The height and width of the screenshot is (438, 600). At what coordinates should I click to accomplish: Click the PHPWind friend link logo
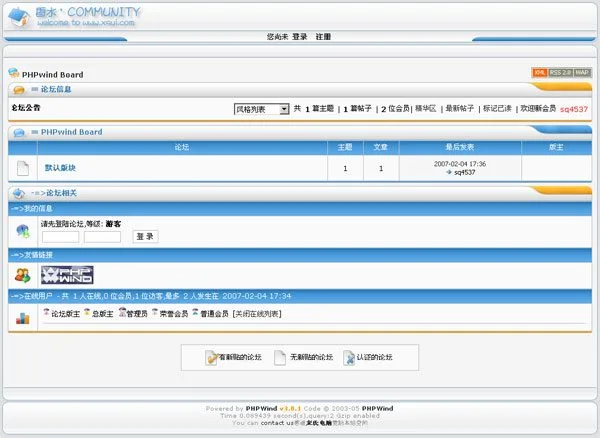pos(67,275)
